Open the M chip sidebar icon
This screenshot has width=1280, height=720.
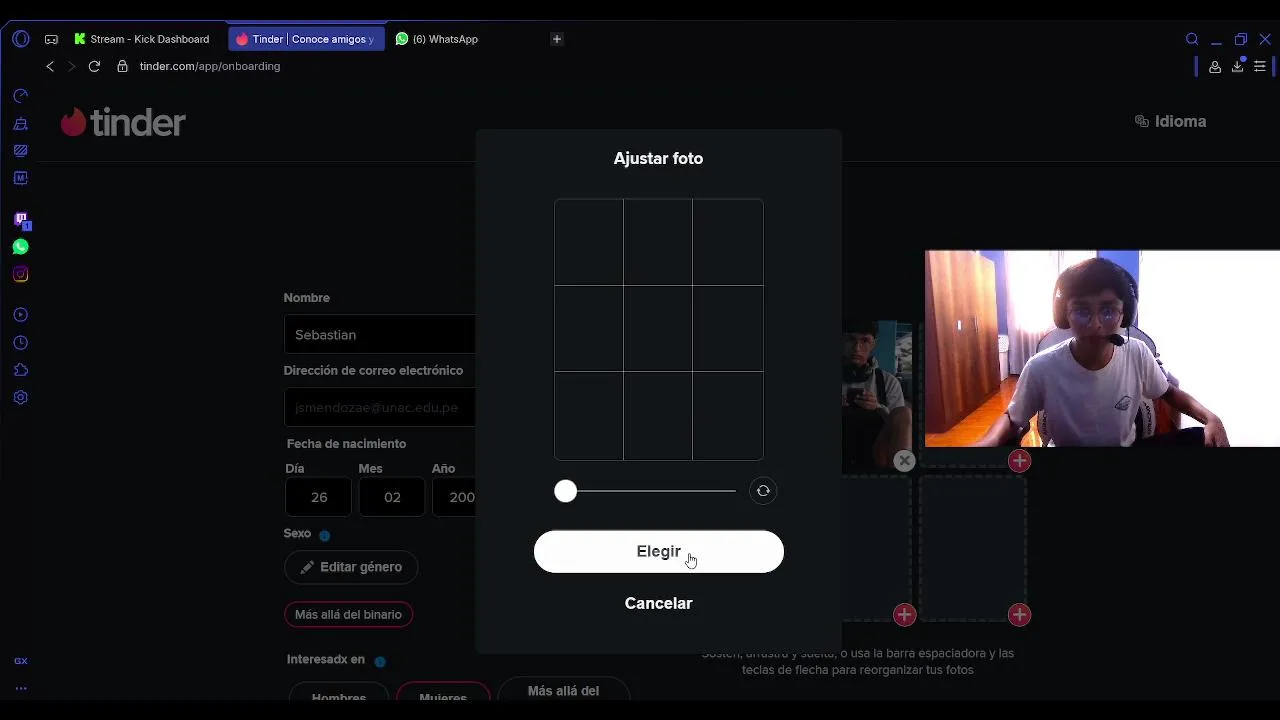tap(21, 178)
